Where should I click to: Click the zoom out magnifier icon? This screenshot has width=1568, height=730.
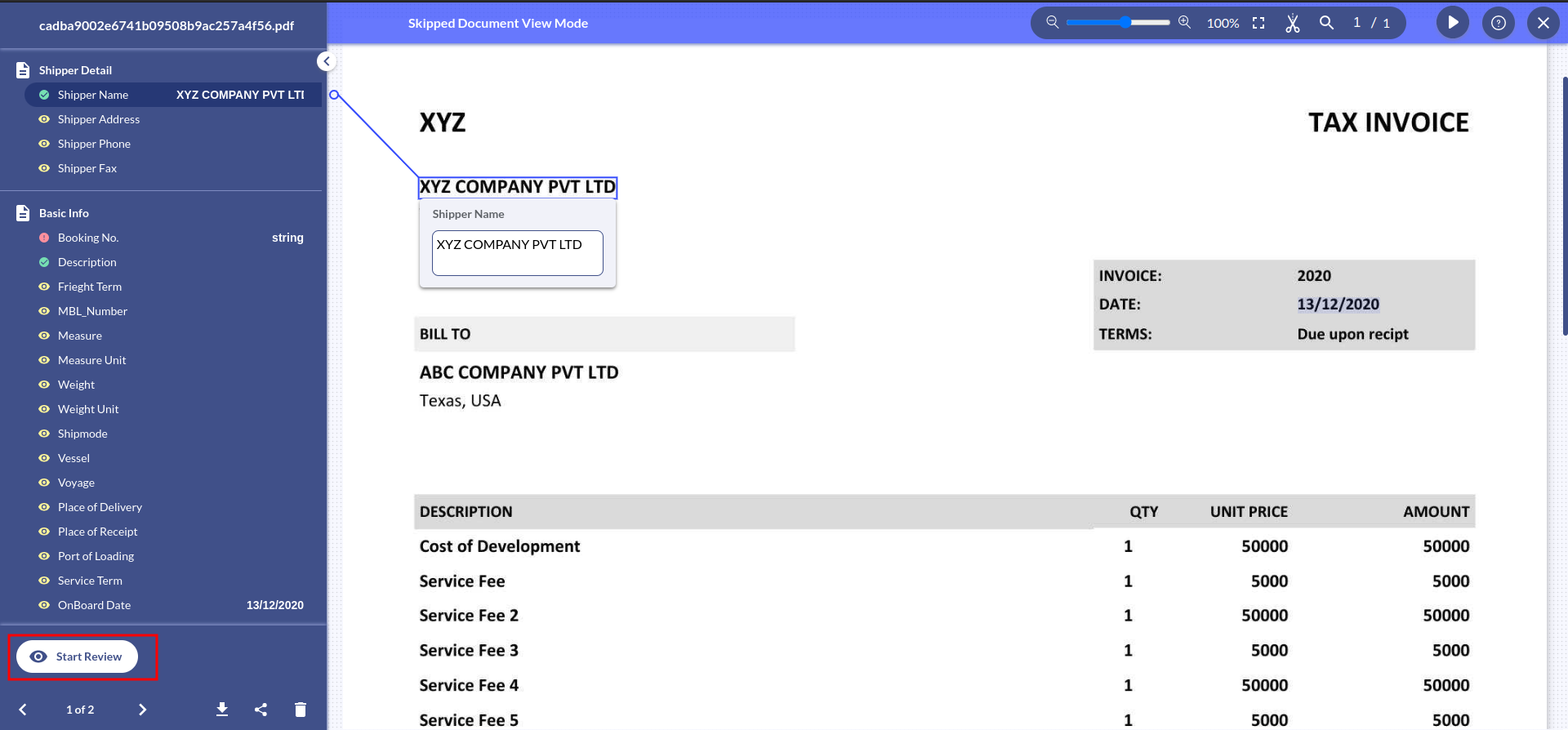(x=1053, y=23)
